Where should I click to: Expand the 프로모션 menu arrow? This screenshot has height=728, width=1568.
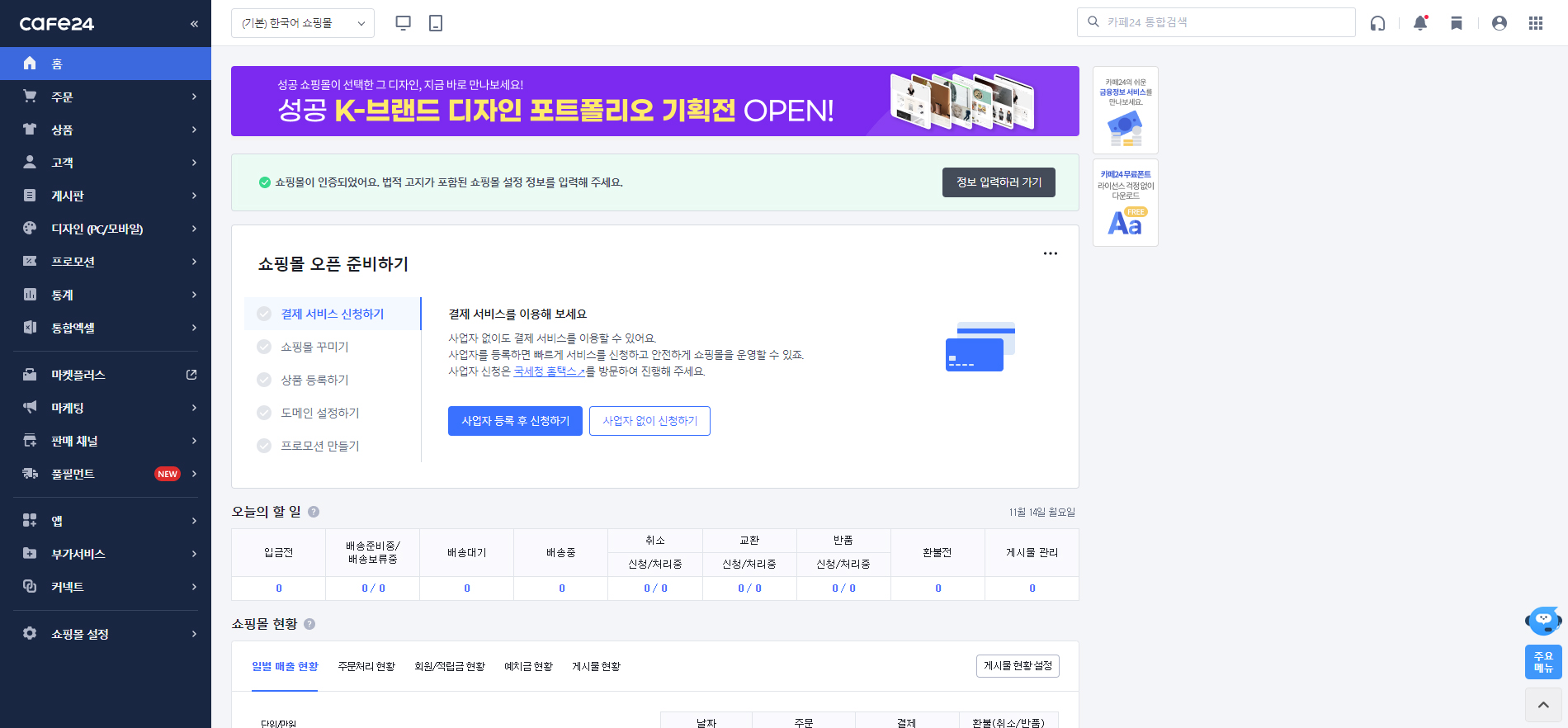(194, 262)
